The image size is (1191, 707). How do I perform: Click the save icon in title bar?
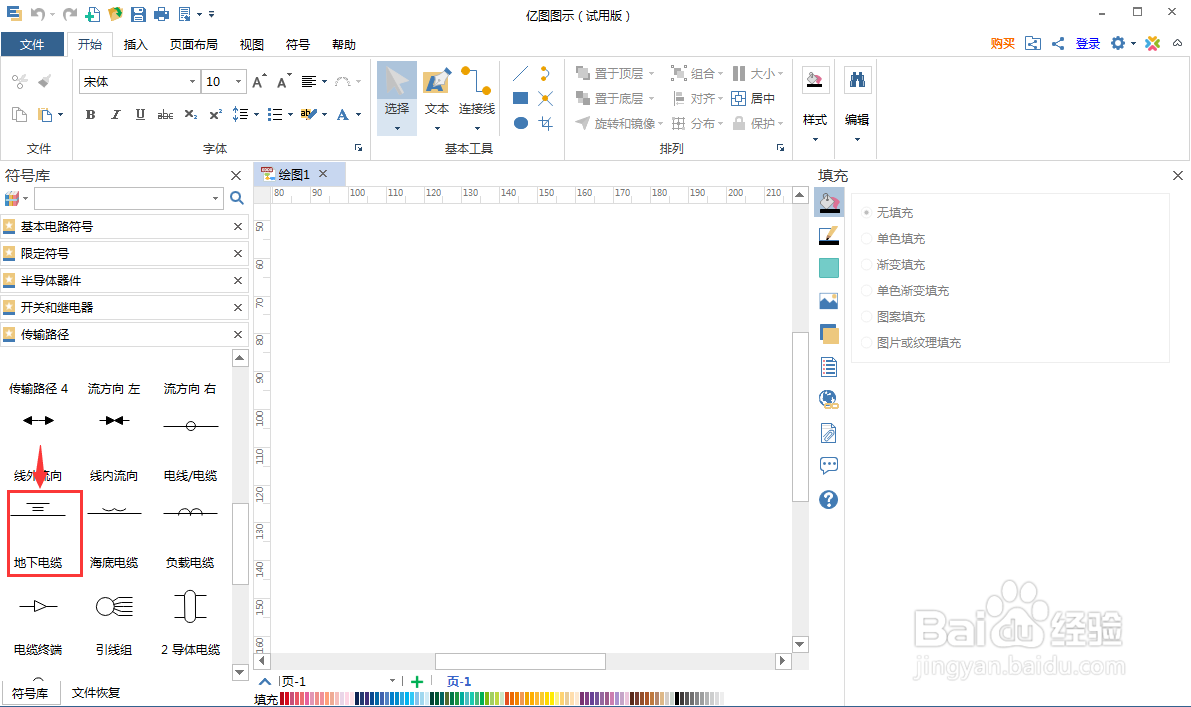[x=137, y=14]
